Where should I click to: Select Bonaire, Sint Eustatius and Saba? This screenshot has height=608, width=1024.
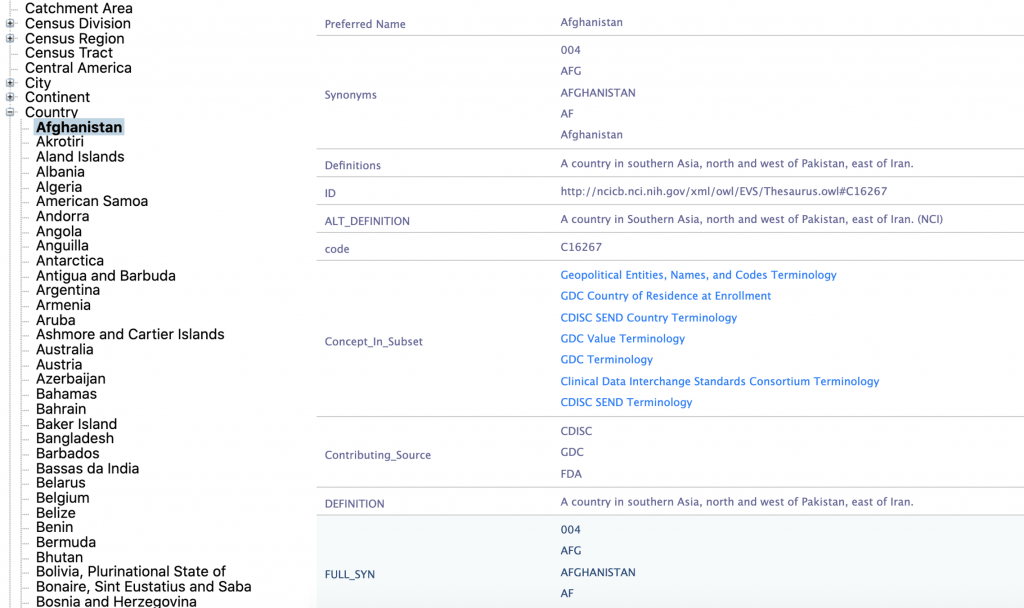click(x=144, y=586)
